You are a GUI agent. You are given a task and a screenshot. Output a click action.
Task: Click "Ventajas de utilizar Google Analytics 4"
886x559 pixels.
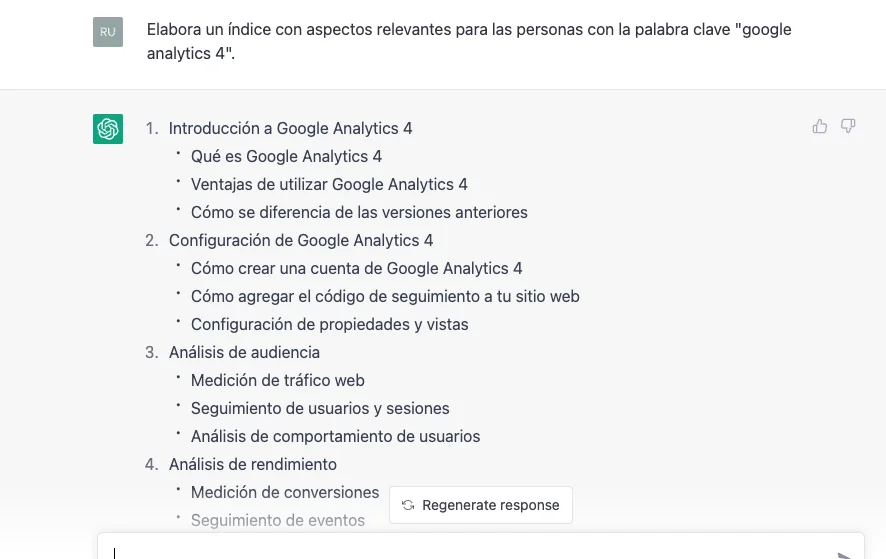click(329, 184)
